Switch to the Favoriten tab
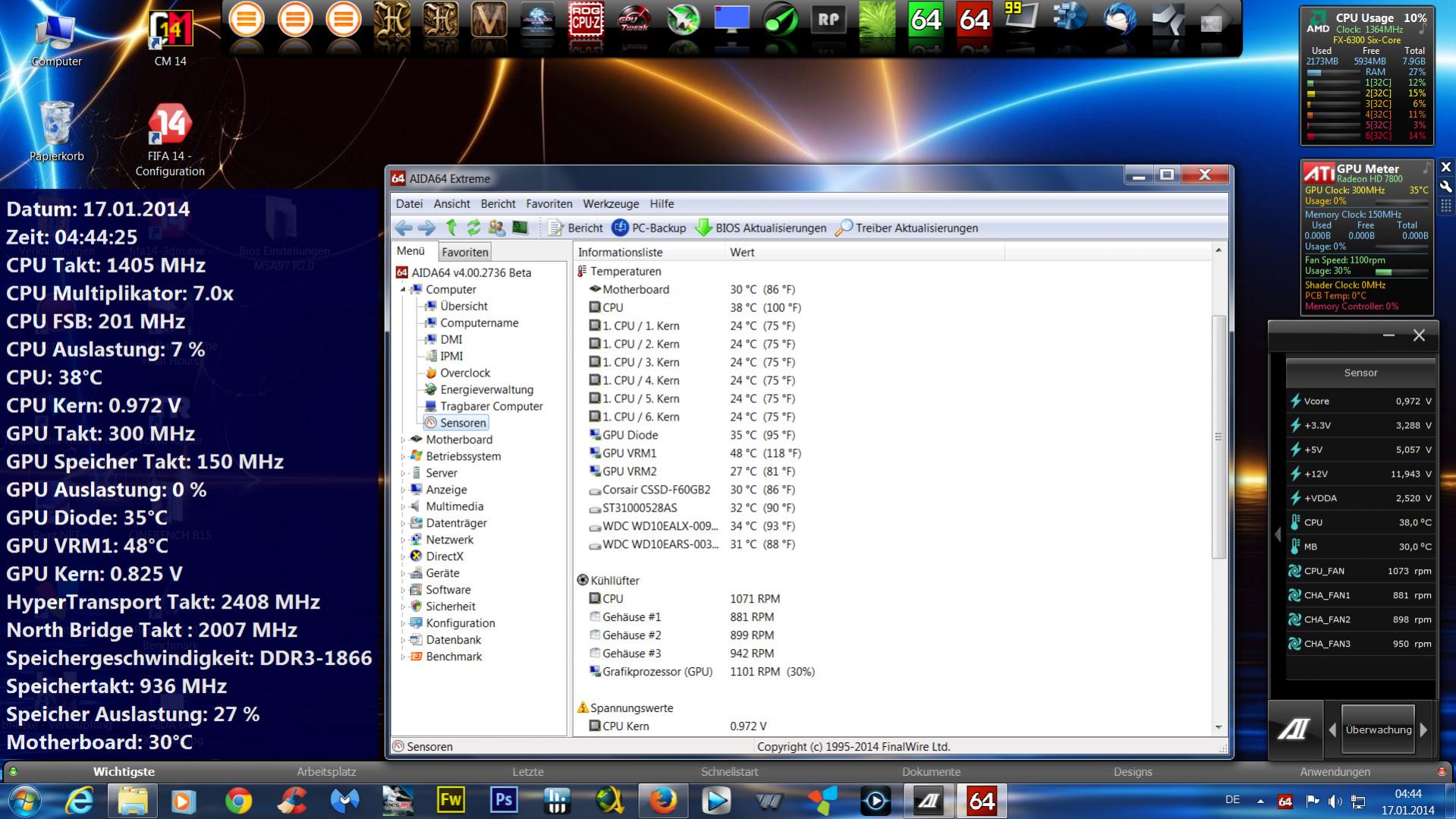1456x819 pixels. pyautogui.click(x=464, y=252)
